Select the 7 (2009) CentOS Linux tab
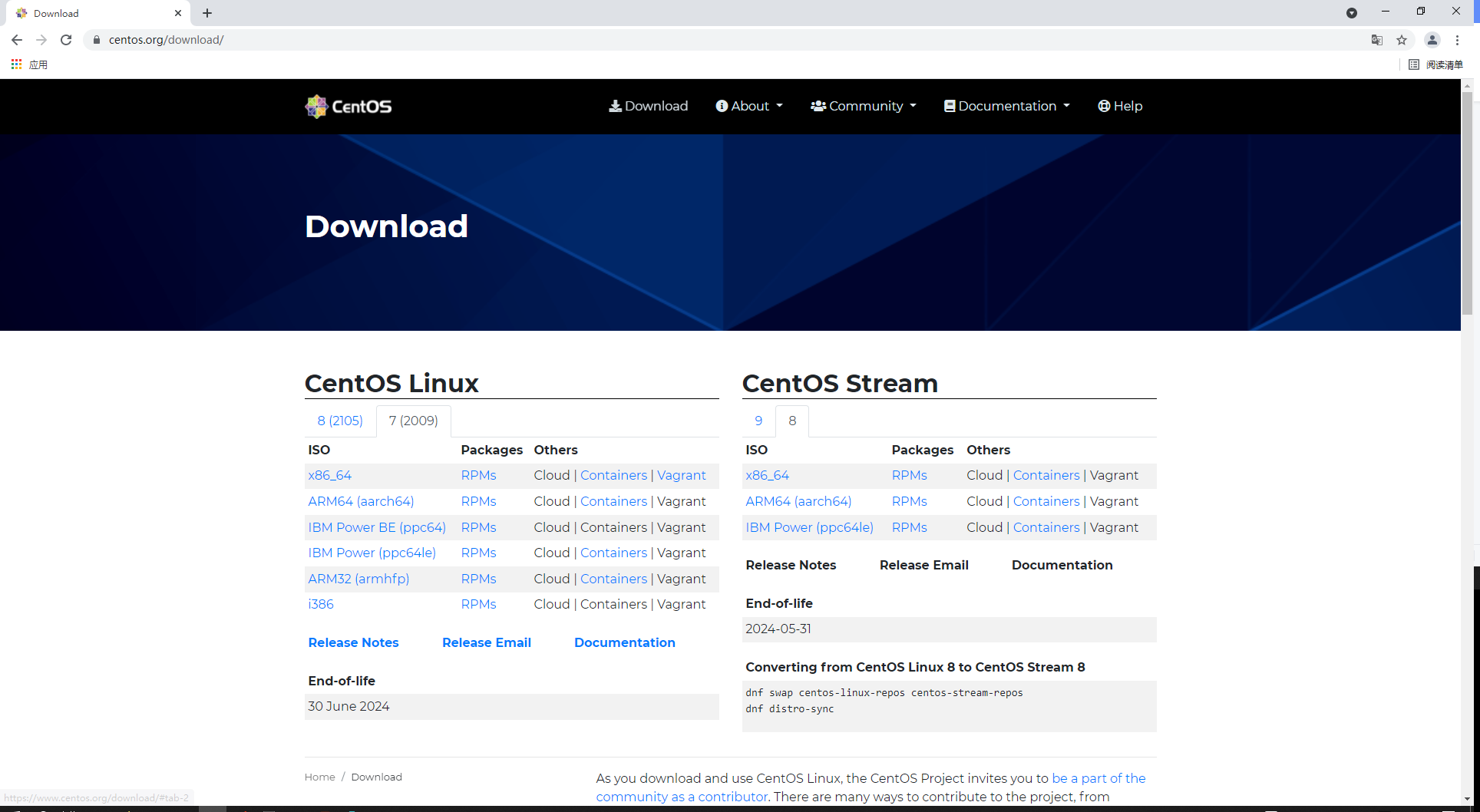The image size is (1480, 812). pyautogui.click(x=414, y=421)
